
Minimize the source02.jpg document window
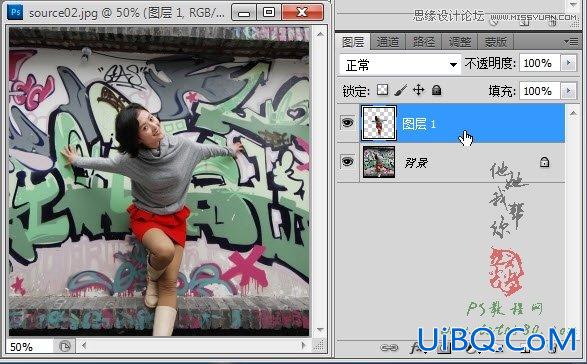[x=244, y=12]
